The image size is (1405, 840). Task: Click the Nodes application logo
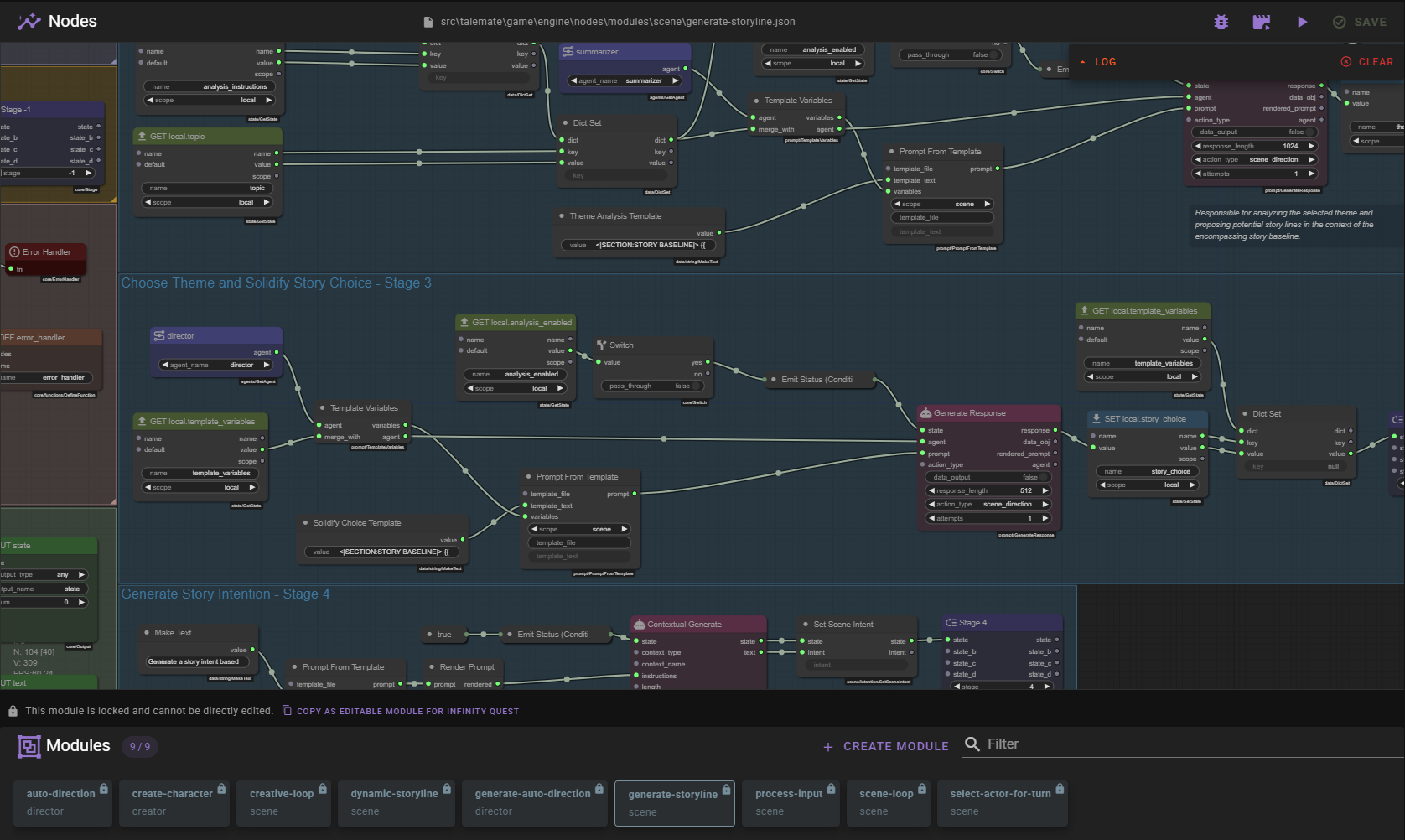(30, 21)
